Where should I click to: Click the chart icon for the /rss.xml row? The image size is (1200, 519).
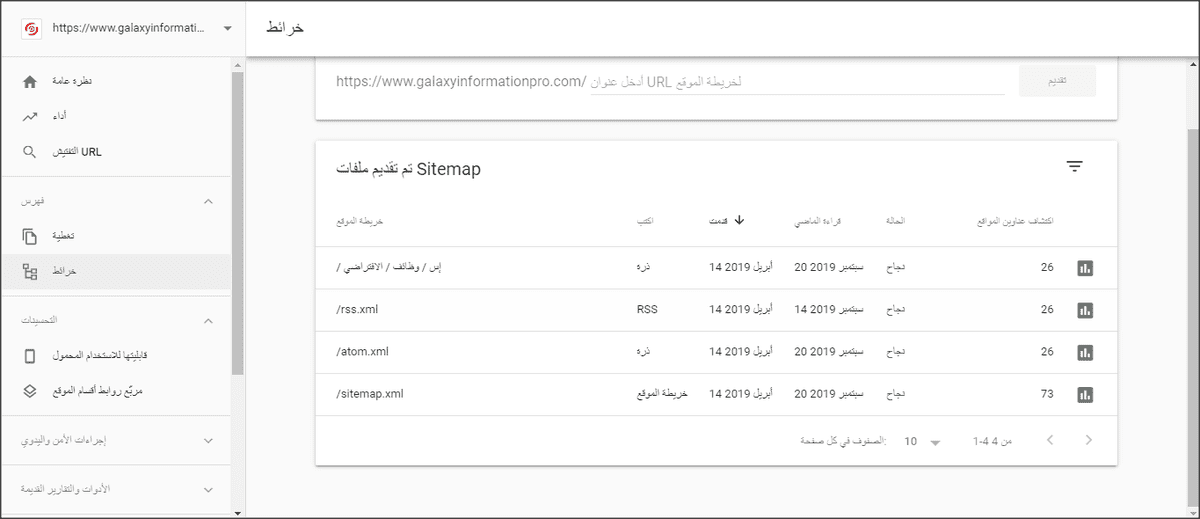click(x=1085, y=310)
